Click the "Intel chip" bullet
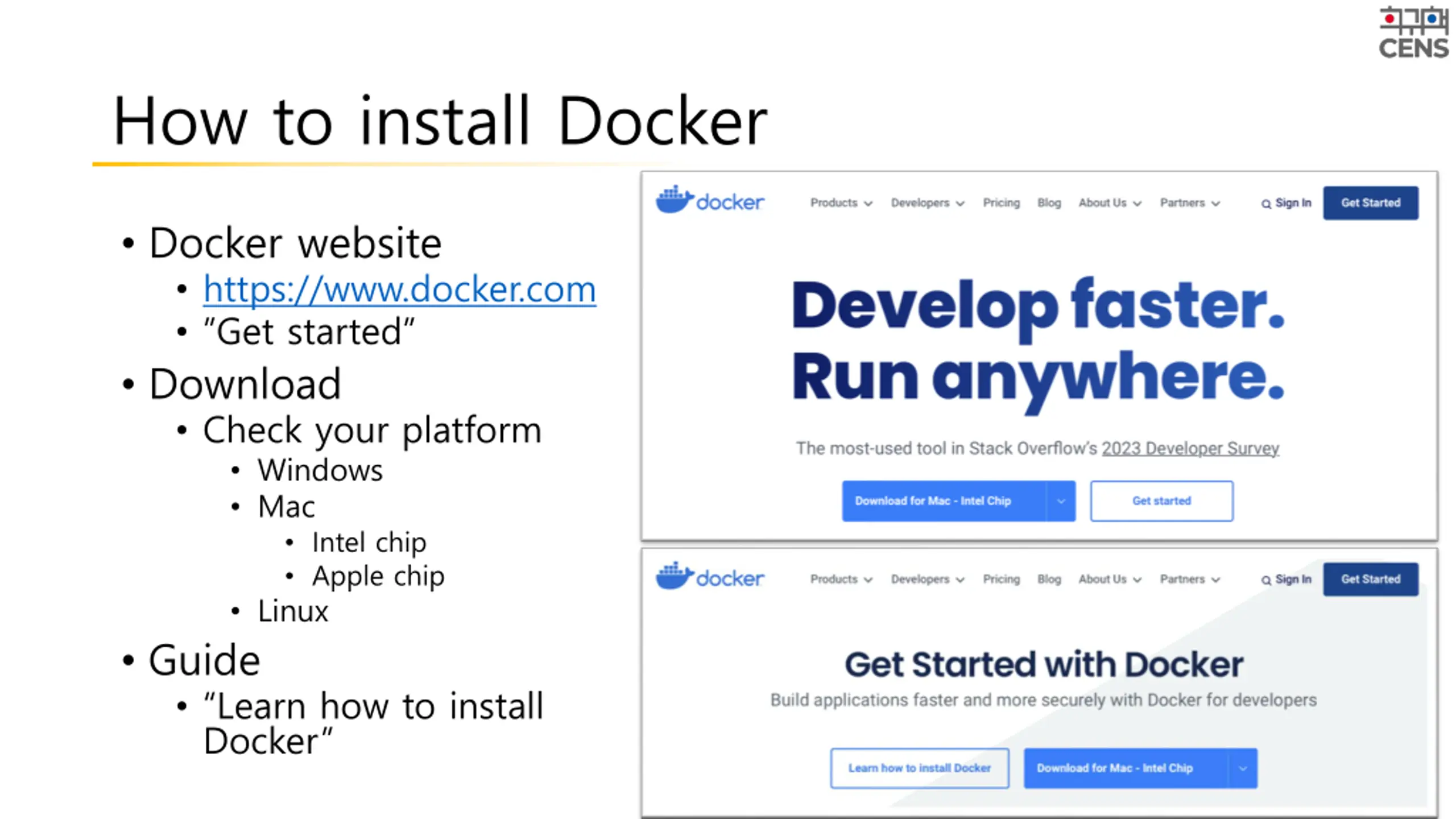Image resolution: width=1456 pixels, height=819 pixels. point(369,543)
